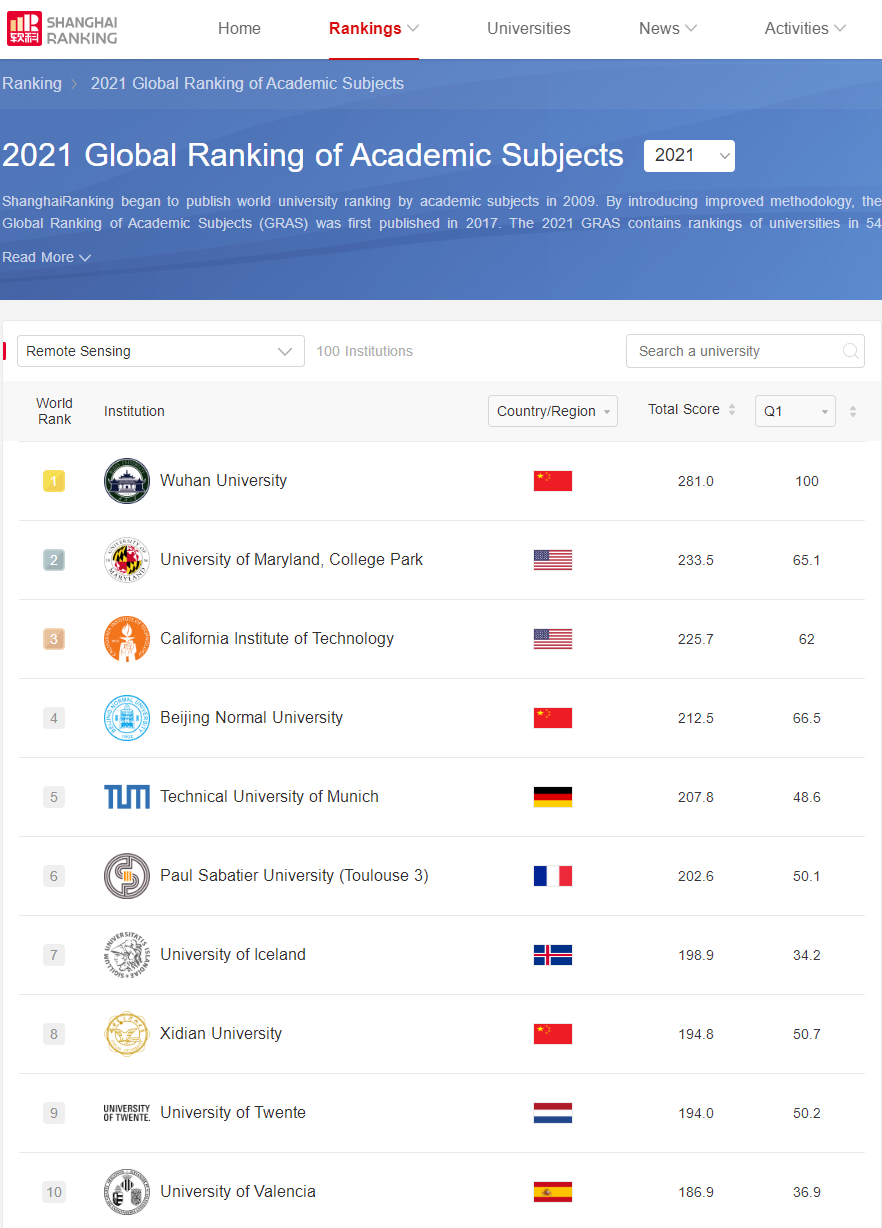Click the gold rank 1 badge
The width and height of the screenshot is (882, 1228).
coord(54,481)
